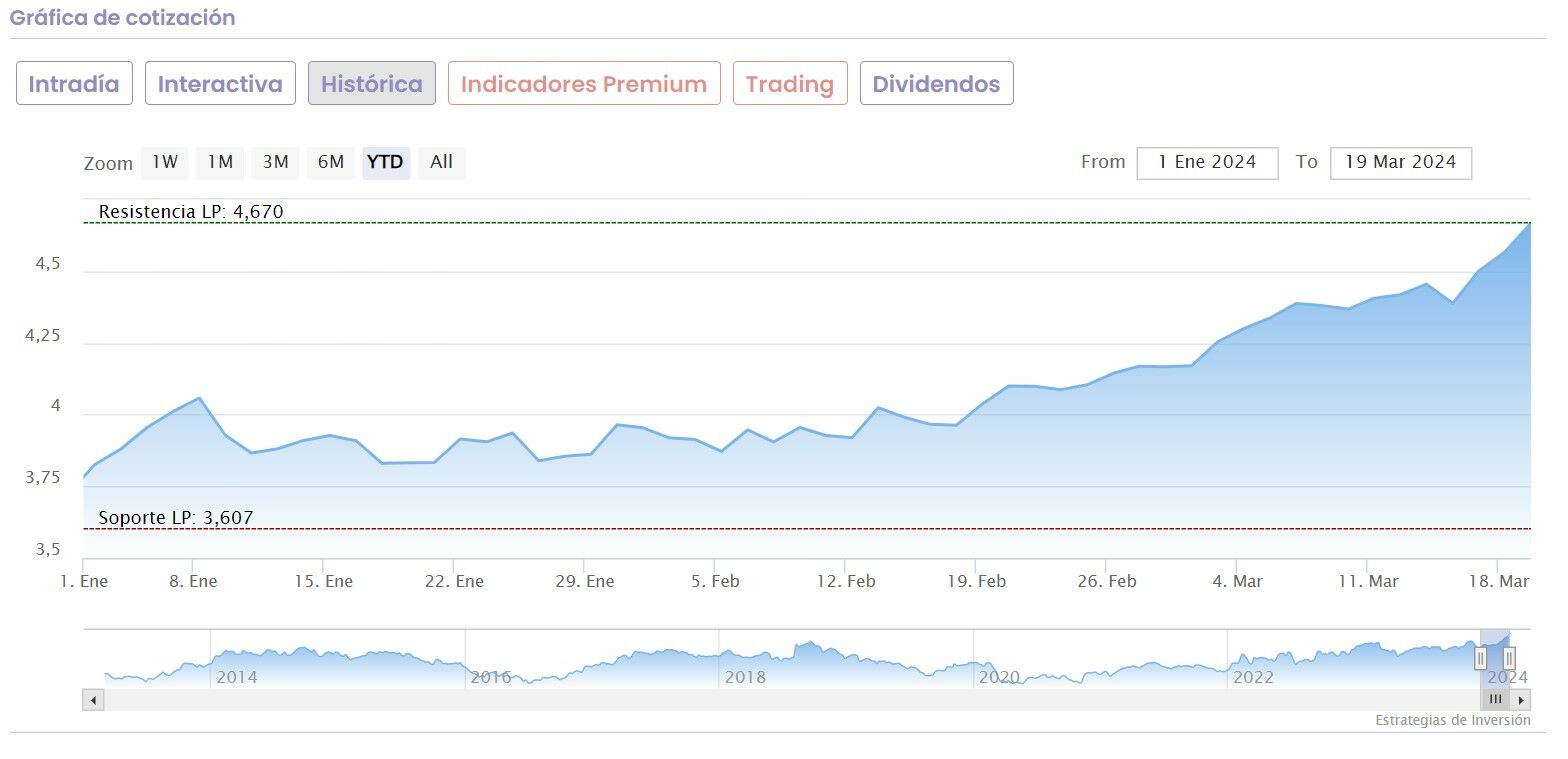Image resolution: width=1568 pixels, height=759 pixels.
Task: Set zoom range to 1M
Action: click(220, 162)
